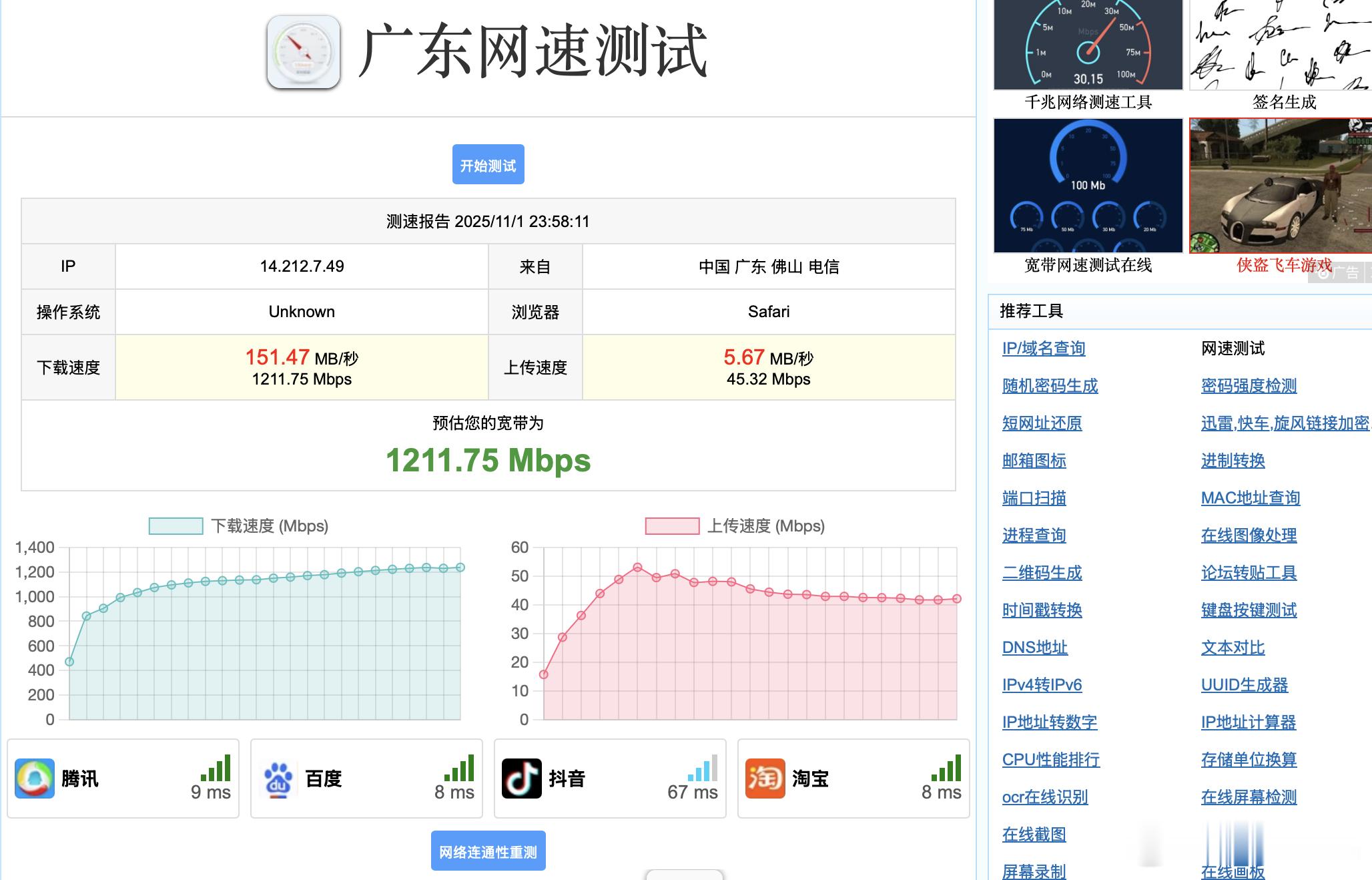The height and width of the screenshot is (880, 1372).
Task: Open the IP/域名查询 link
Action: pos(1043,349)
